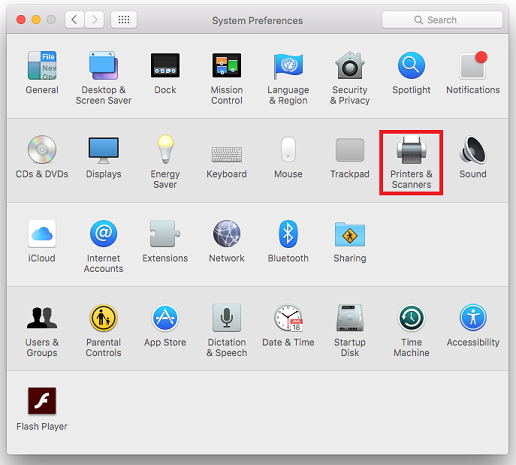Open the Sharing preferences icon
516x465 pixels.
click(x=350, y=234)
